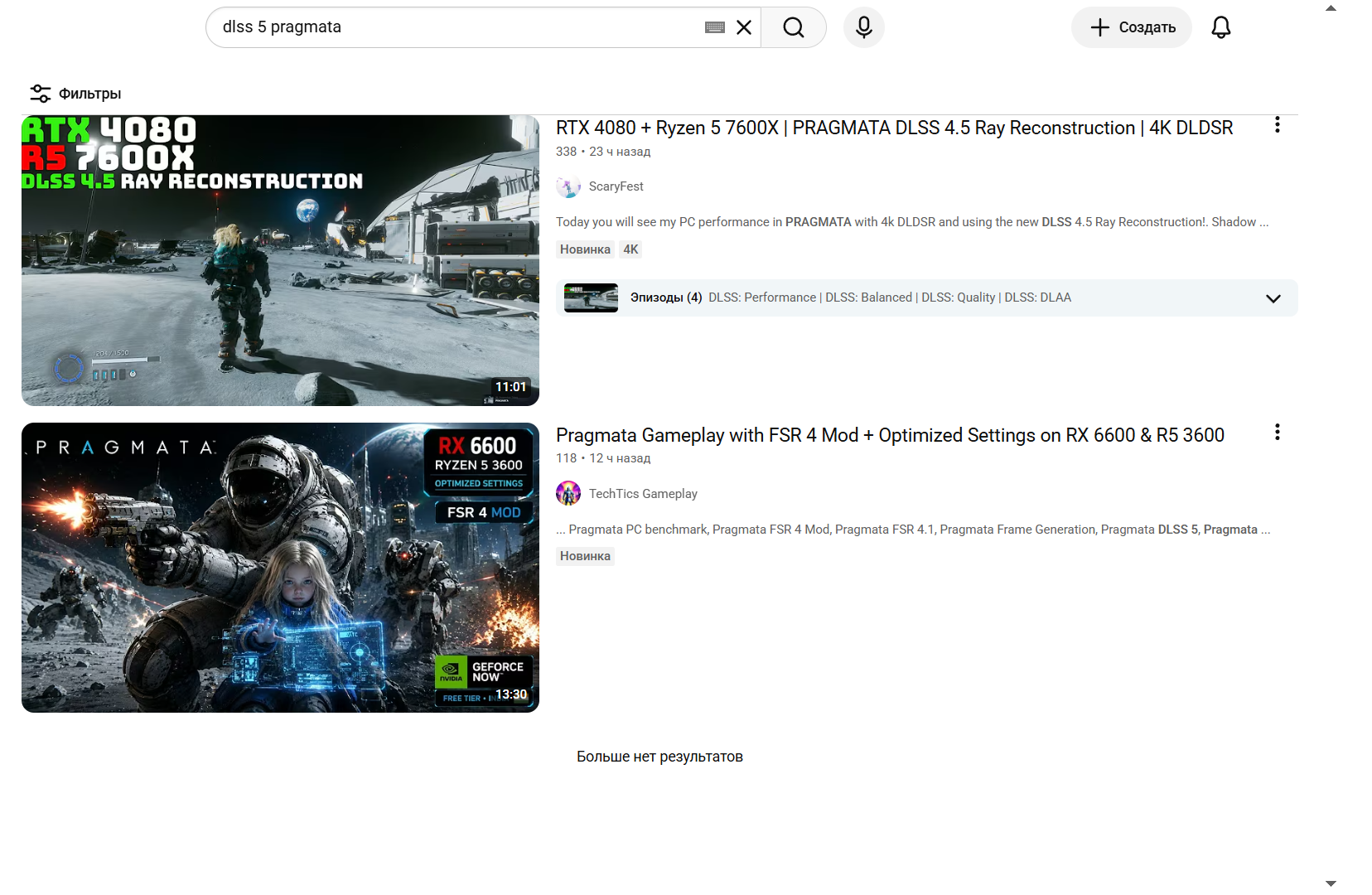Open RTX 4080 DLSS 4.5 video thumbnail
1372x895 pixels.
[280, 260]
